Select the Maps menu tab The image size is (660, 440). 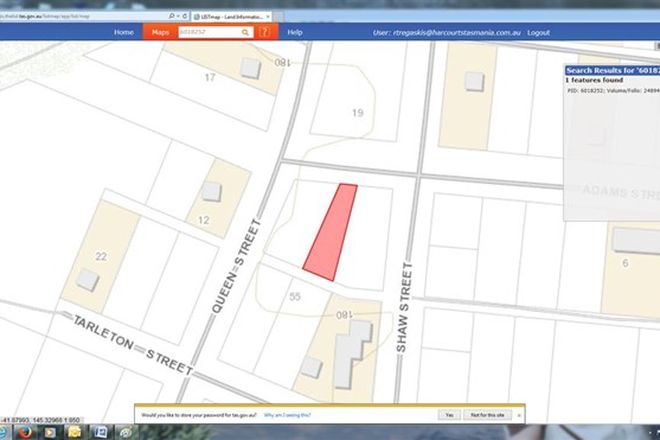(160, 33)
